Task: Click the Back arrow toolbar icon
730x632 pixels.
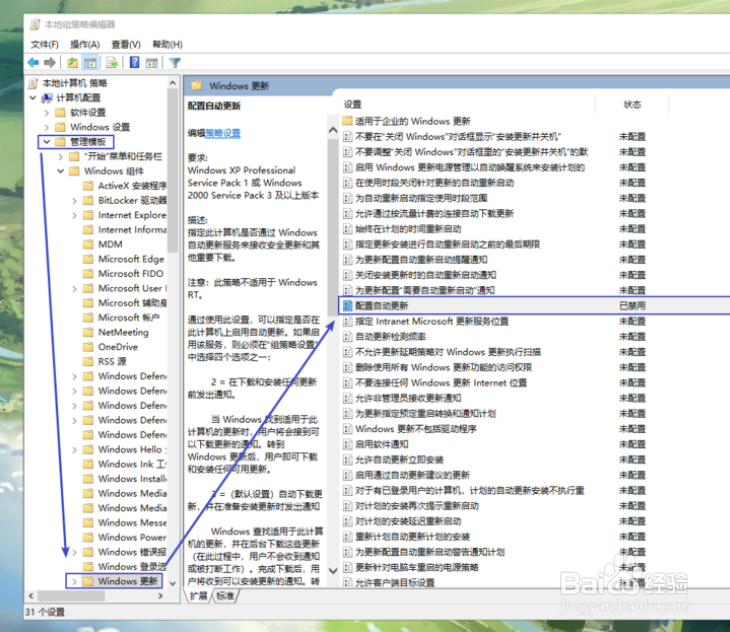Action: (33, 62)
